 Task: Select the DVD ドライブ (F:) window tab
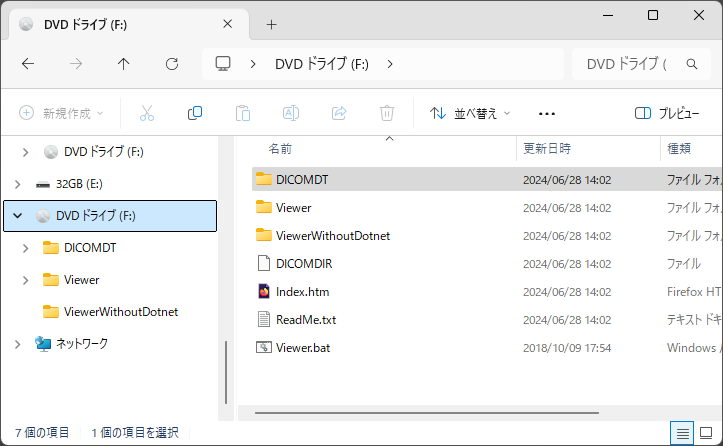(129, 24)
